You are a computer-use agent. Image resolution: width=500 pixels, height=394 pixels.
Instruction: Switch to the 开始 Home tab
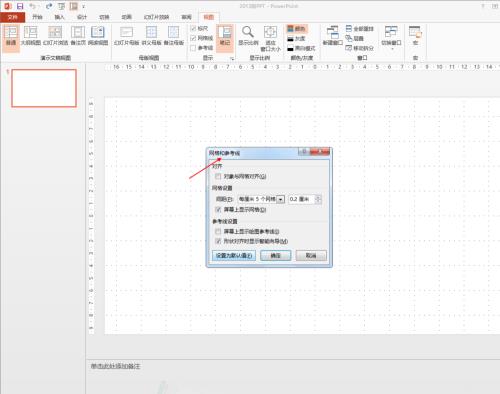click(37, 17)
